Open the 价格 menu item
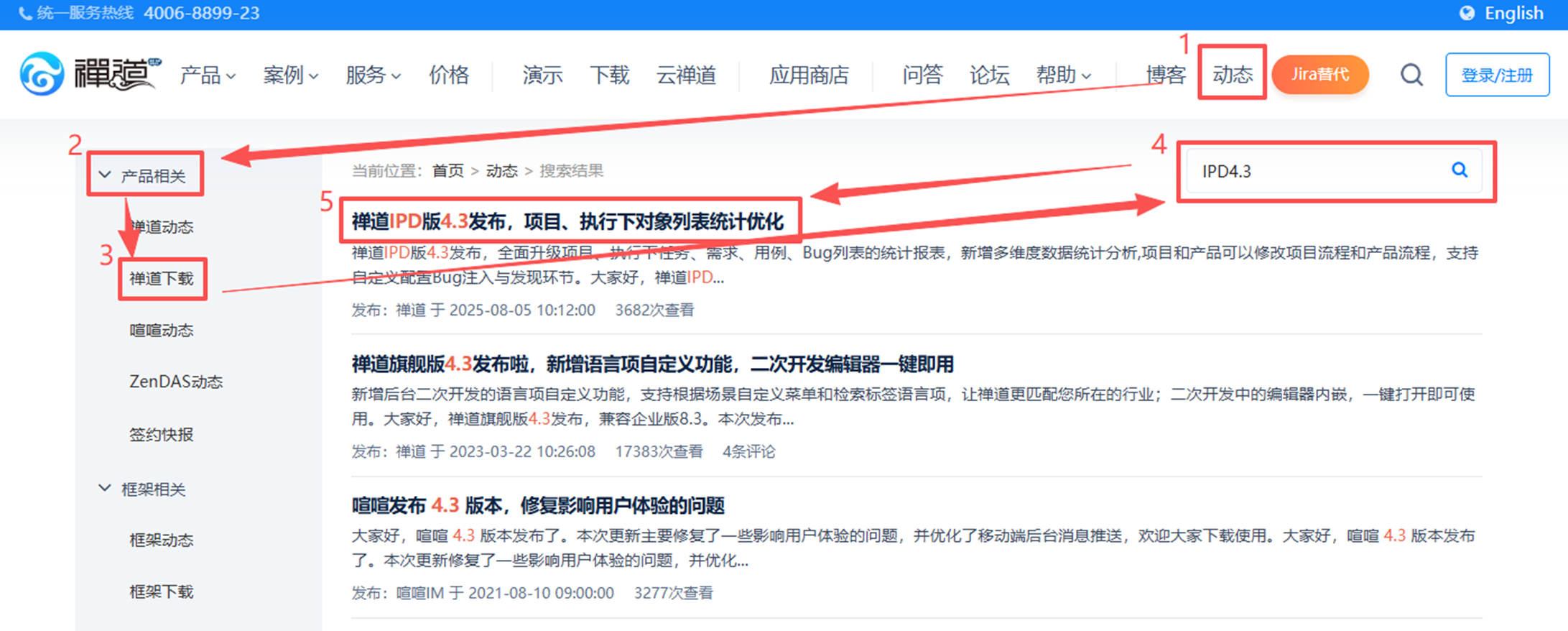 [449, 75]
